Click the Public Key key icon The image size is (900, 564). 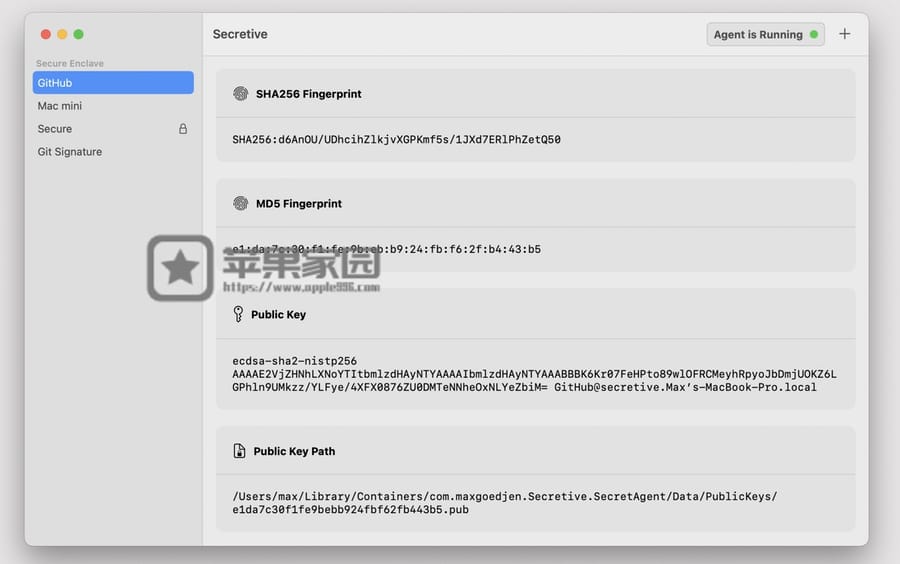(238, 314)
